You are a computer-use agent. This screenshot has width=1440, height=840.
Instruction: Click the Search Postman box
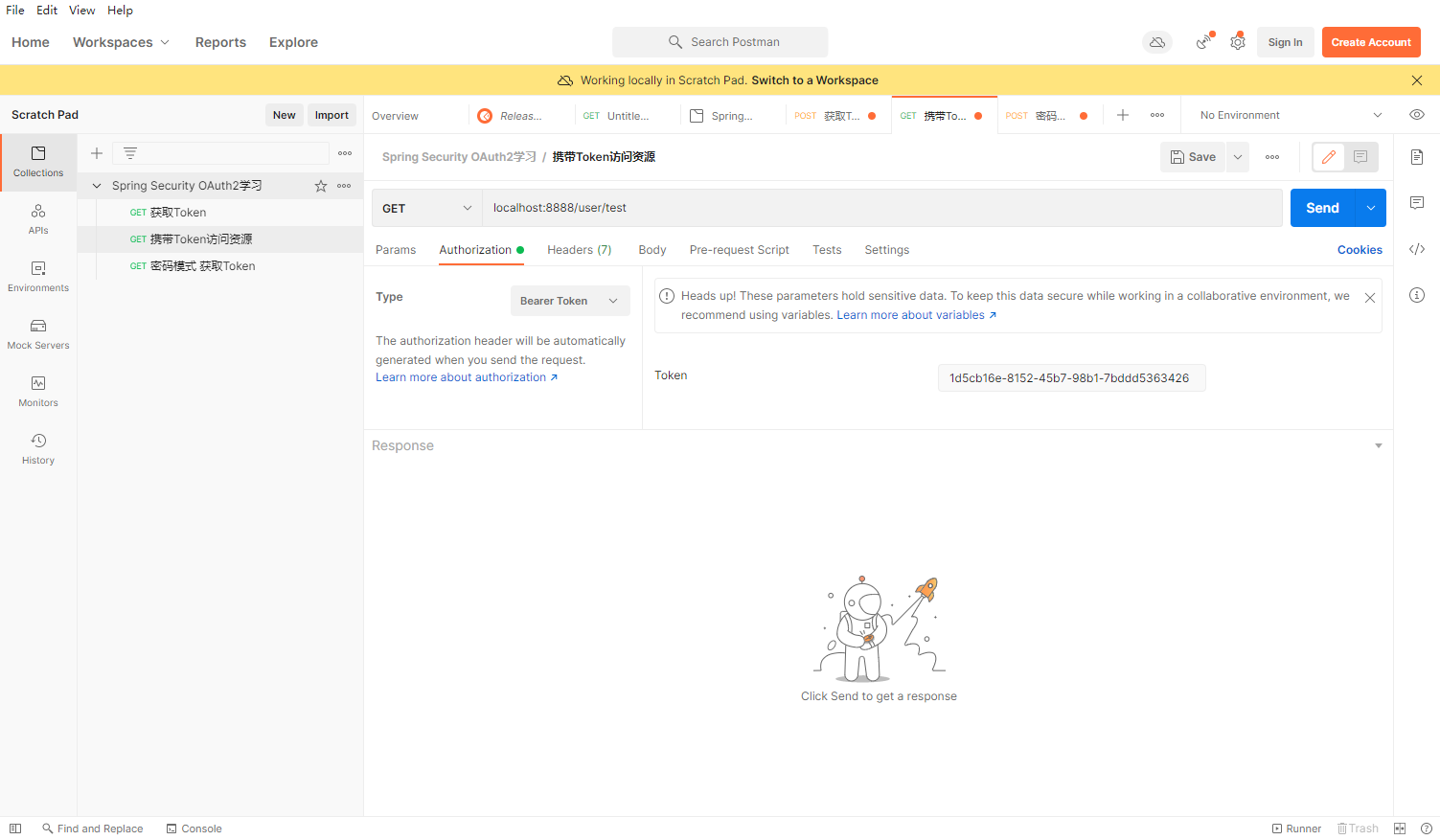click(720, 42)
